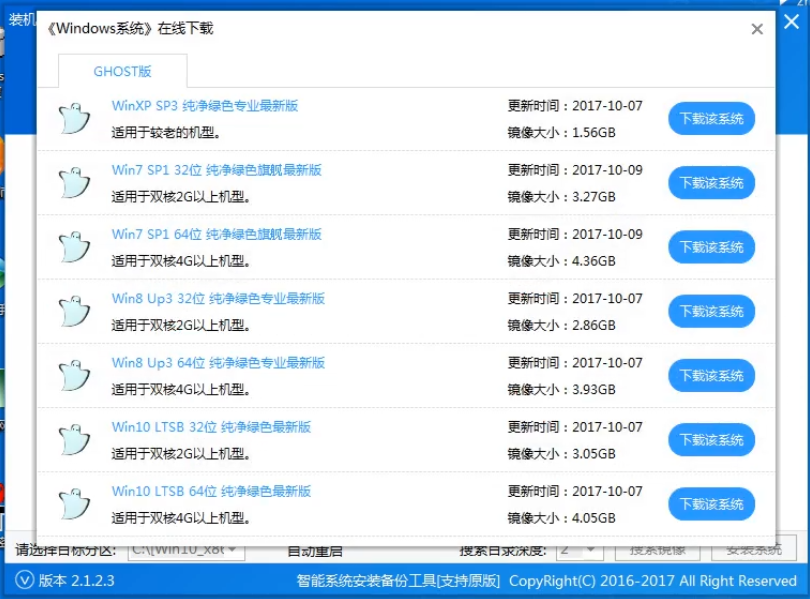Download the WinXP SP3 system via 下载该系统
The image size is (810, 599).
coord(711,117)
